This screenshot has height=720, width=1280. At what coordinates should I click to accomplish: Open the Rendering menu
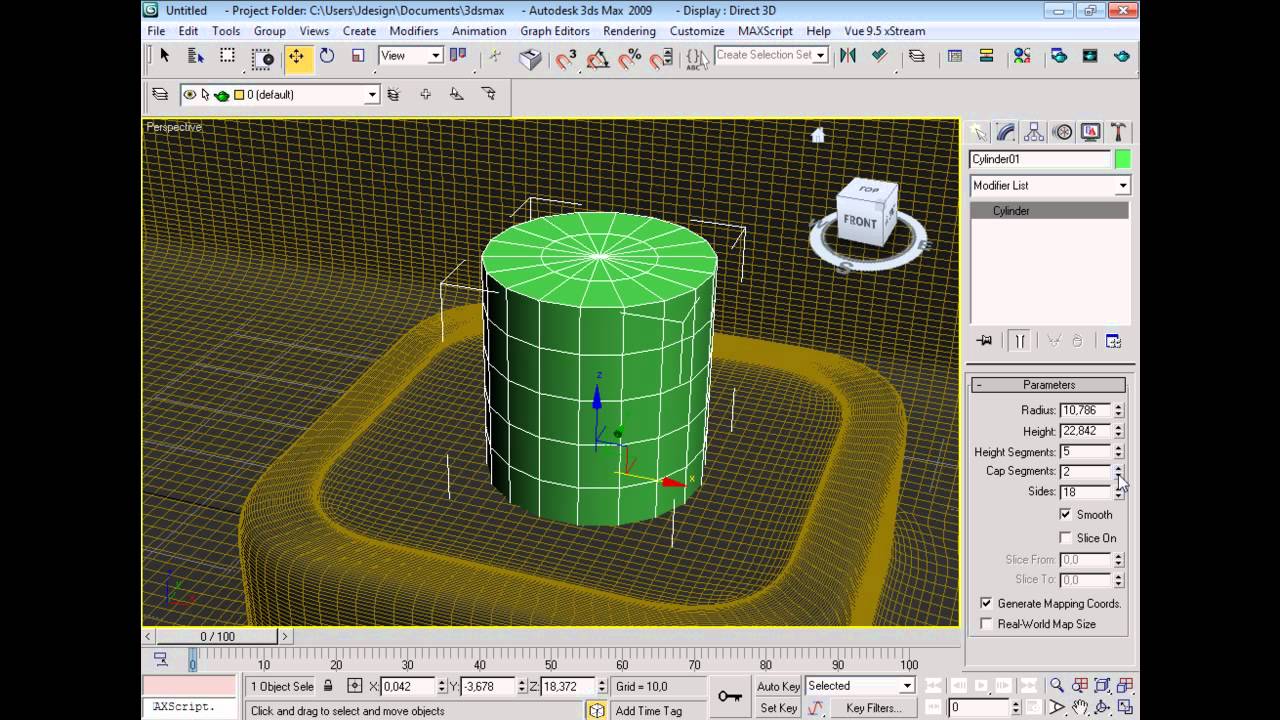pos(630,31)
